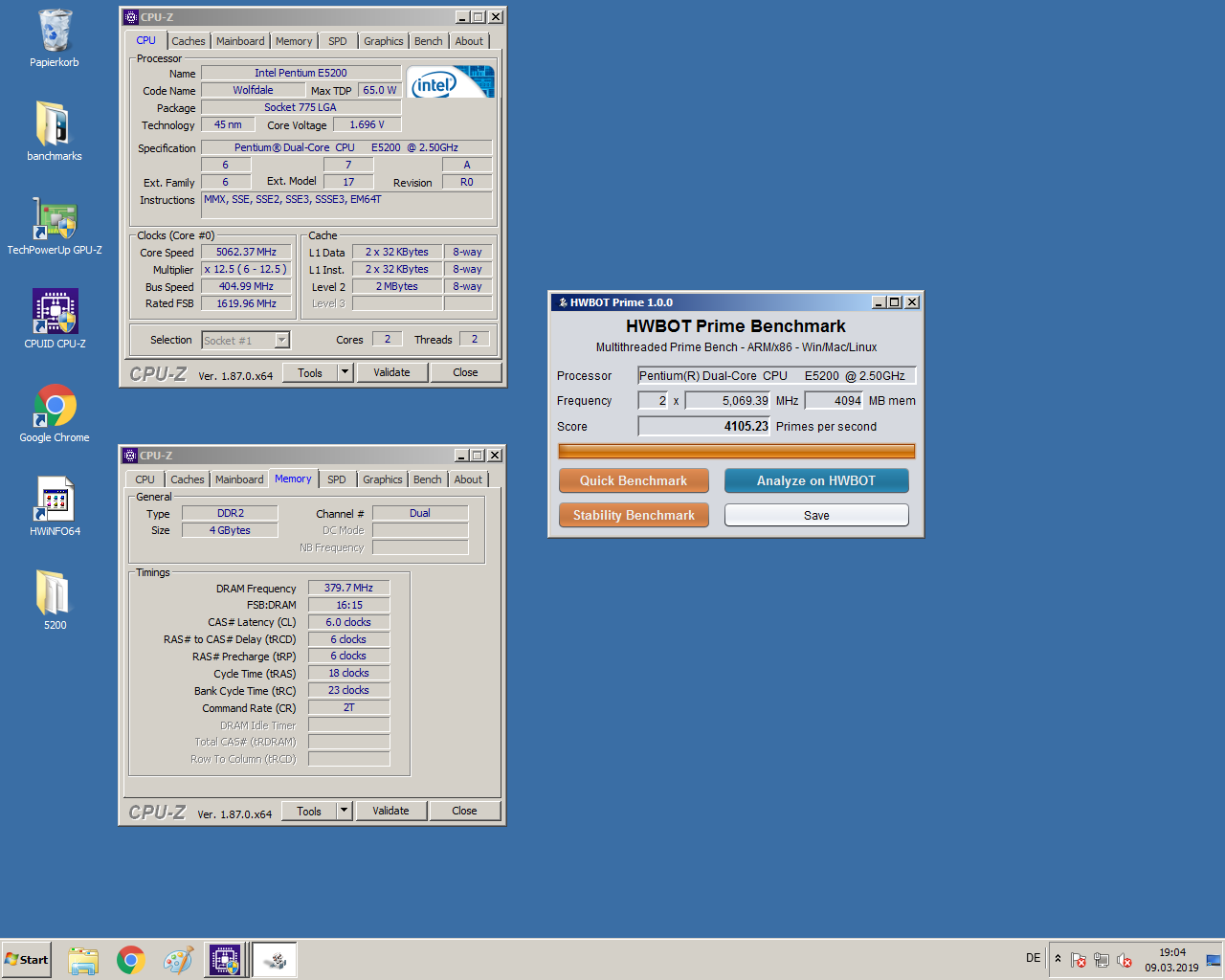Open the banchmarks folder on the desktop
The image size is (1225, 980).
pos(55,132)
